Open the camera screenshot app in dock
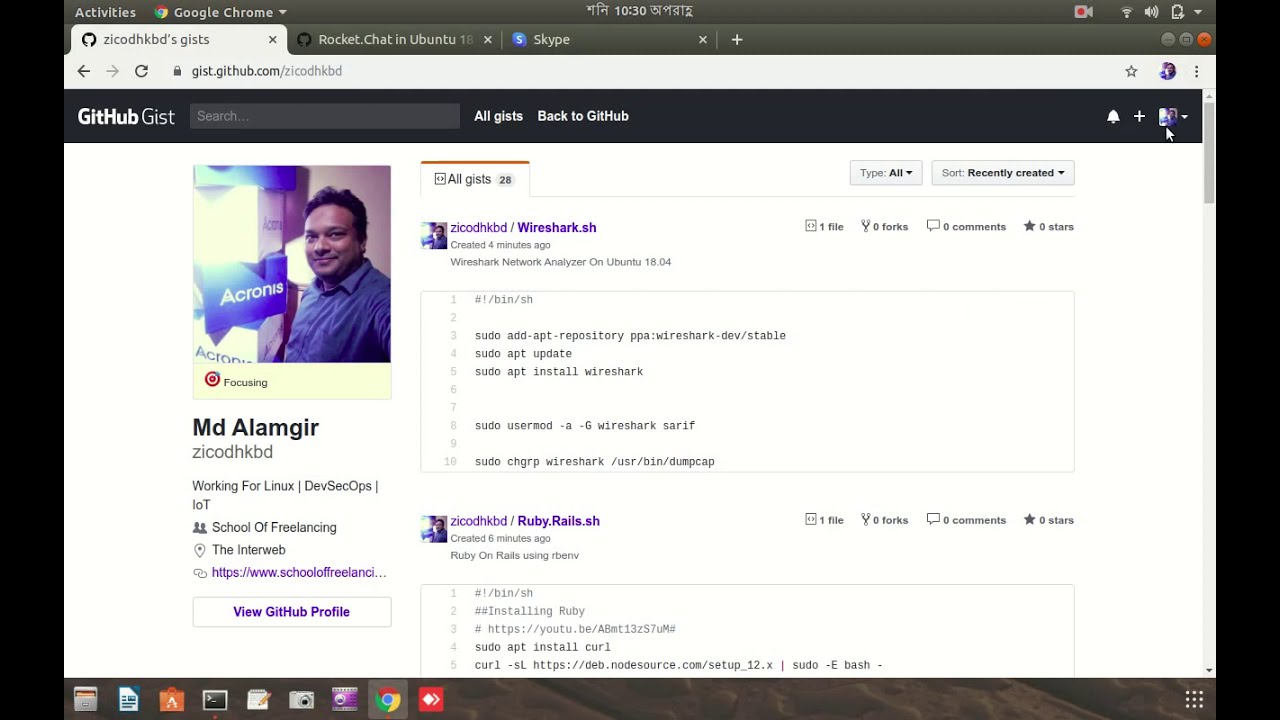1280x720 pixels. point(301,700)
